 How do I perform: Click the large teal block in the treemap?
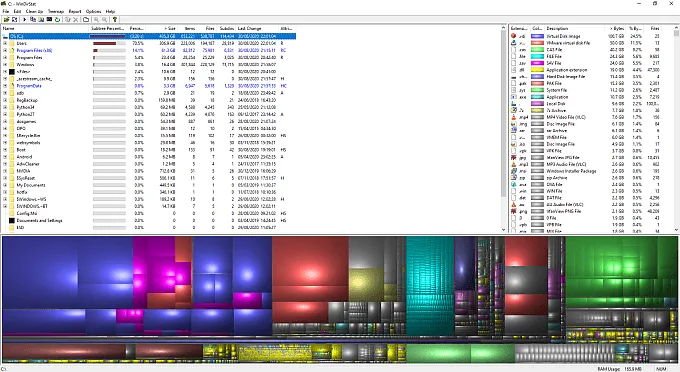pos(430,285)
